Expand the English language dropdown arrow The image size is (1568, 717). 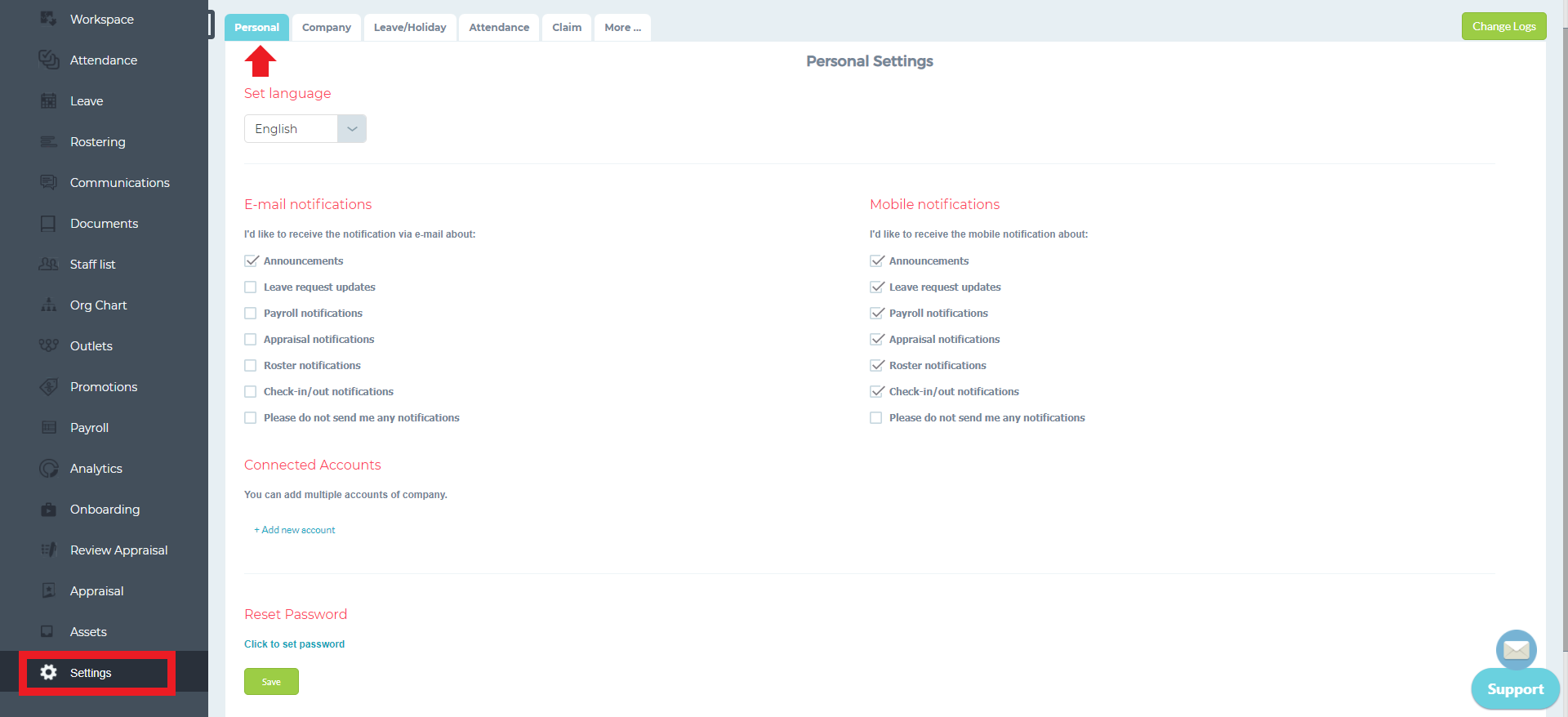[x=352, y=129]
